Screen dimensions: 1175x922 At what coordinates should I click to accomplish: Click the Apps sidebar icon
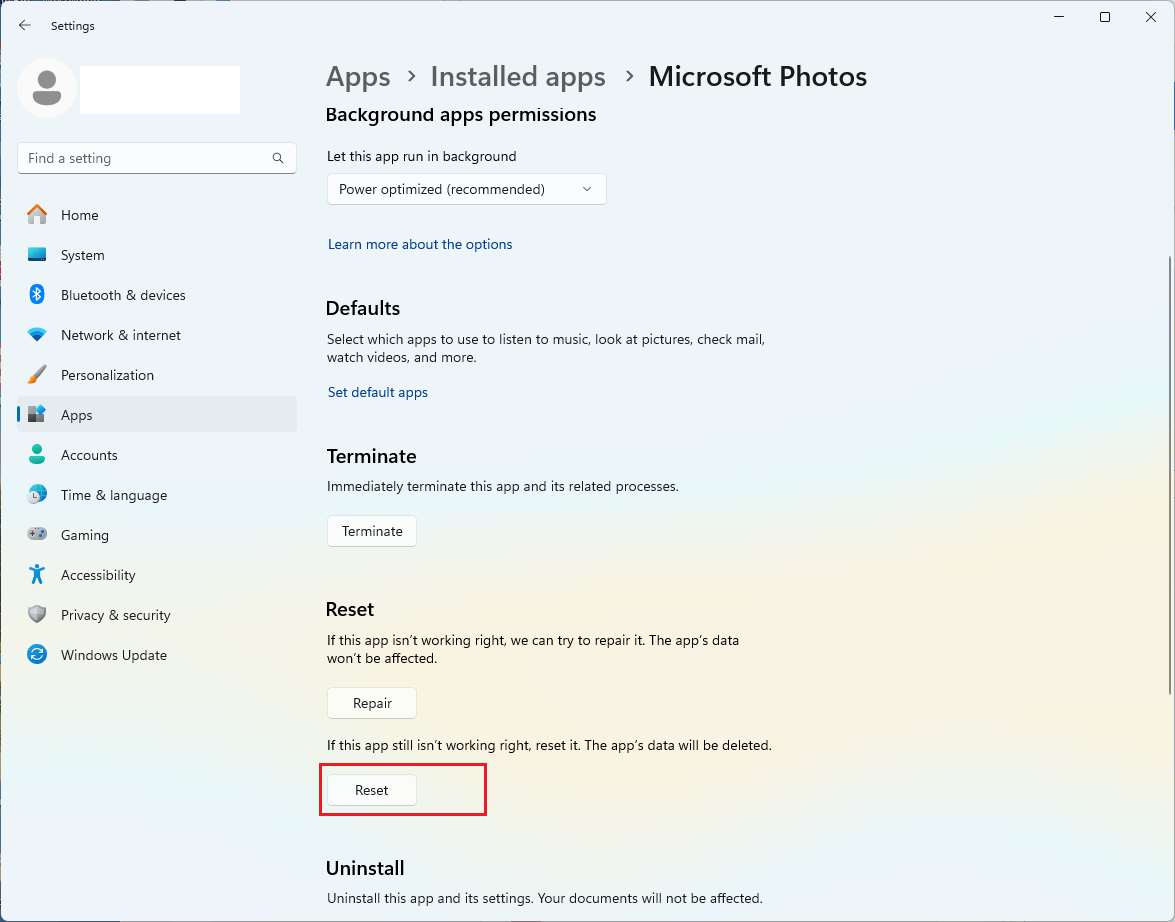point(37,415)
